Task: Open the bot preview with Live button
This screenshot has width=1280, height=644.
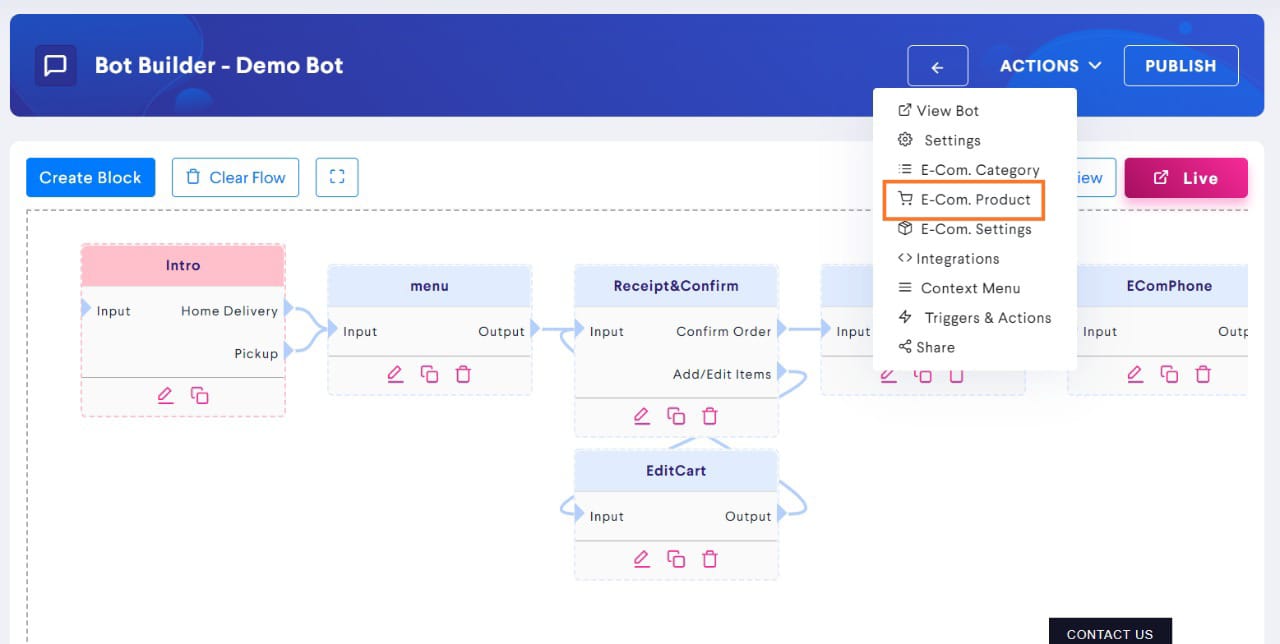Action: click(1186, 177)
